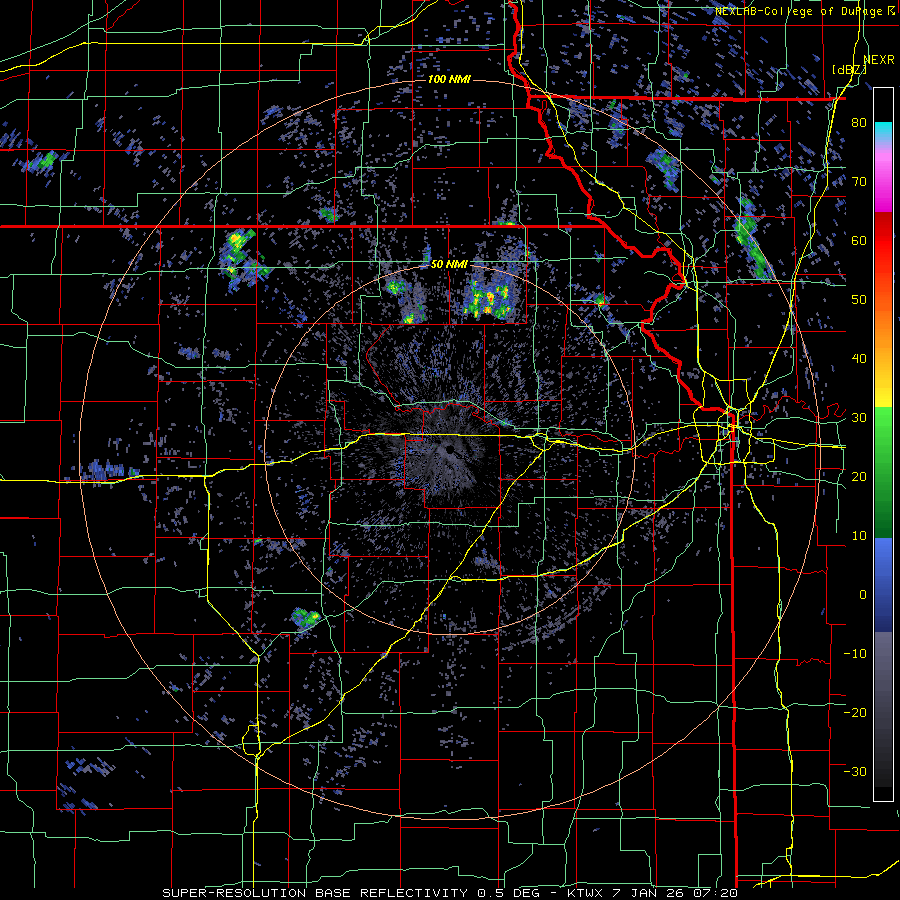Click the 40 tick on the dBZ scale
Screen dimensions: 900x900
(859, 359)
